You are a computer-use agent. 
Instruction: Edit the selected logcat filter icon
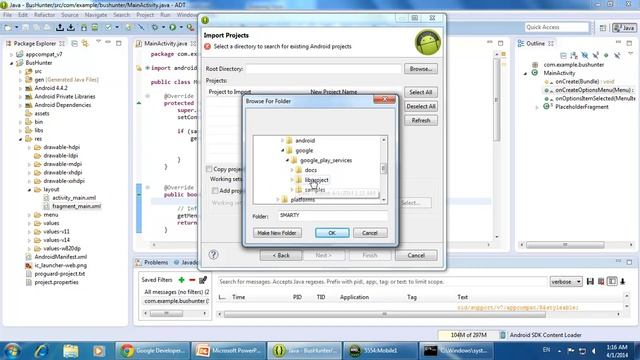203,280
